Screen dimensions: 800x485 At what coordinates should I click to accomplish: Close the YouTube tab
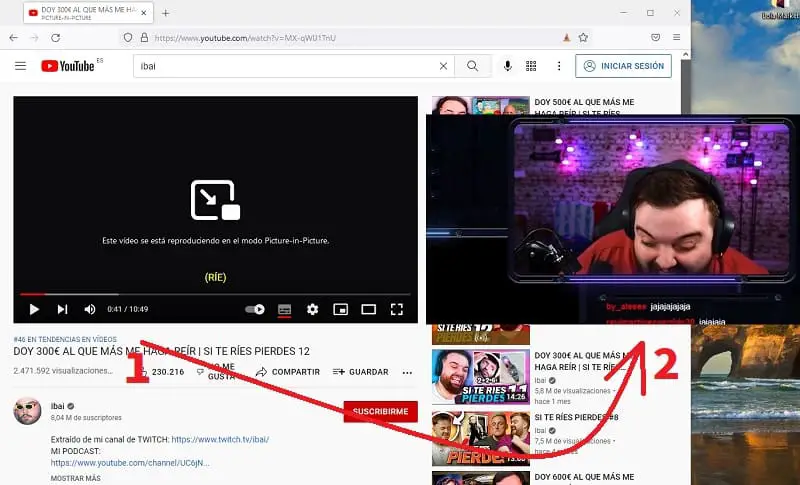click(x=144, y=13)
